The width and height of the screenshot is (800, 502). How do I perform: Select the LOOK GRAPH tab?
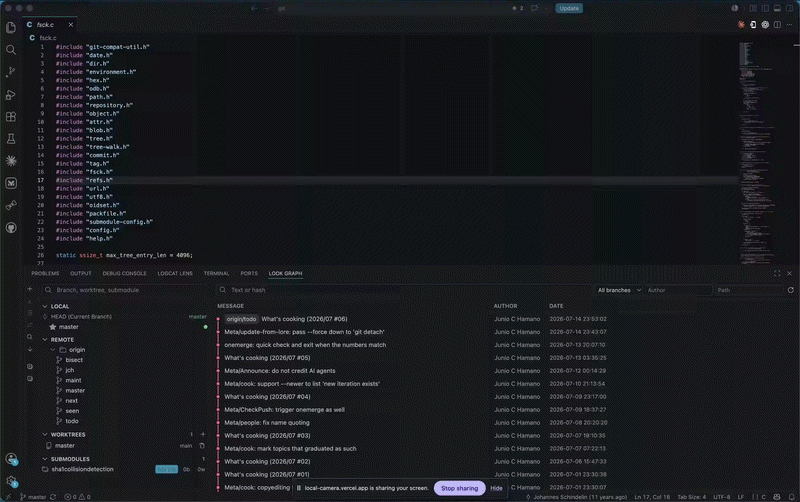click(x=285, y=273)
